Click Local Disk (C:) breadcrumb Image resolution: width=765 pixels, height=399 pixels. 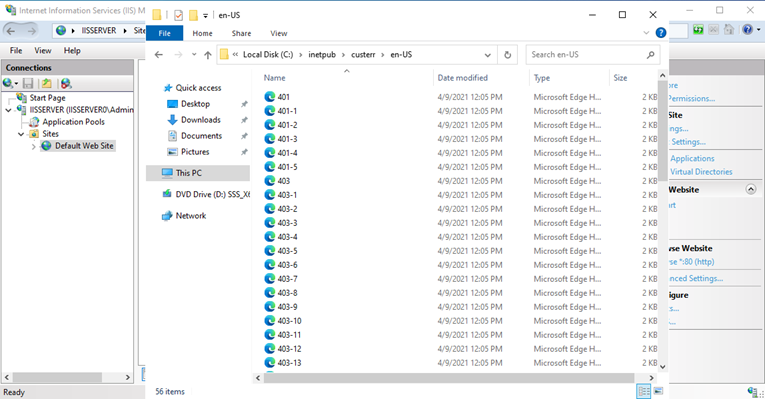[x=268, y=55]
